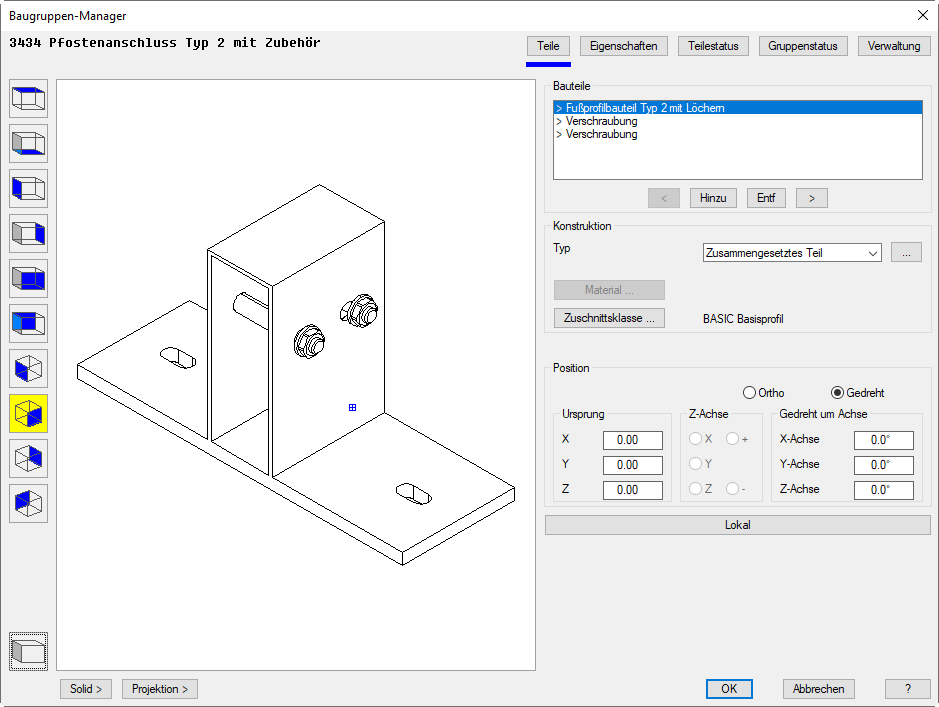
Task: Switch to the Eigenschaften tab
Action: click(x=623, y=46)
